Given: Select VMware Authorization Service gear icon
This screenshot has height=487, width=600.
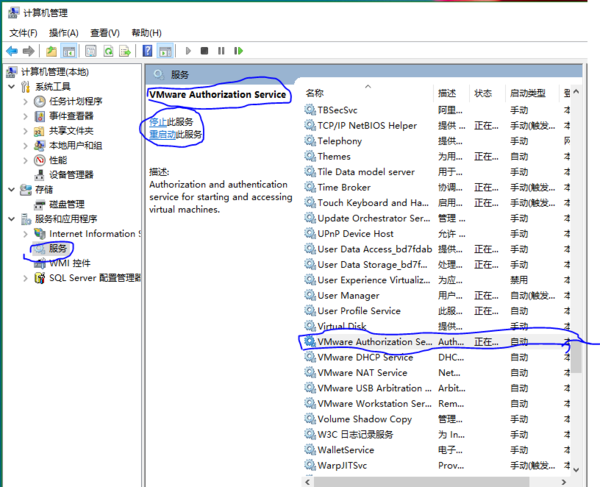Looking at the screenshot, I should click(310, 342).
